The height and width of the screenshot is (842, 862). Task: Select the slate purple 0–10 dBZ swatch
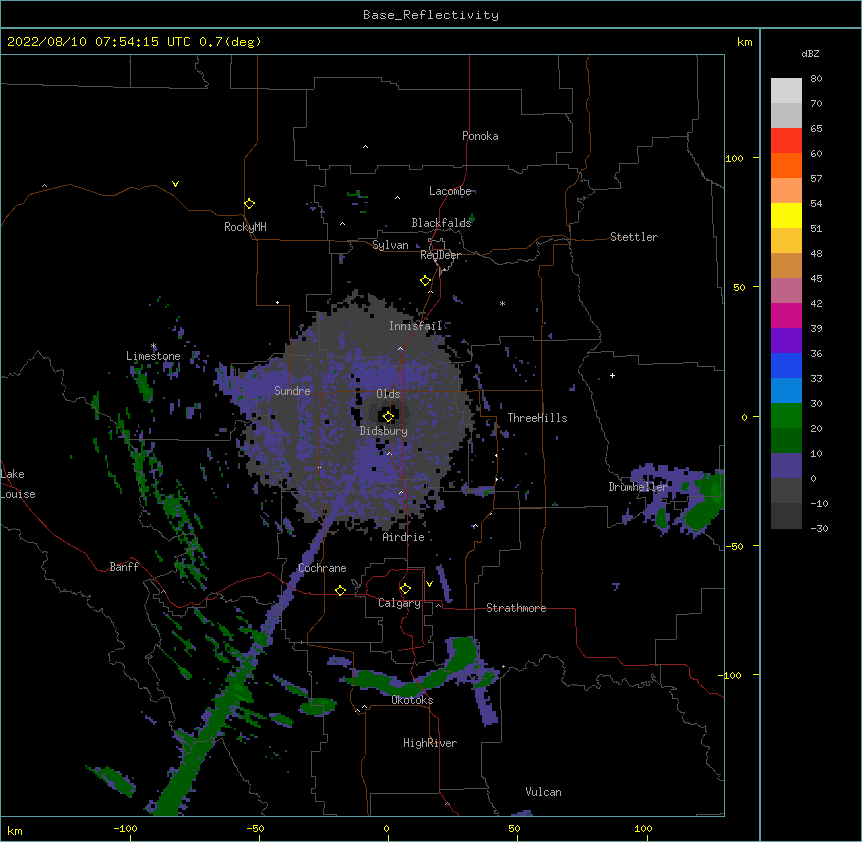coord(786,466)
